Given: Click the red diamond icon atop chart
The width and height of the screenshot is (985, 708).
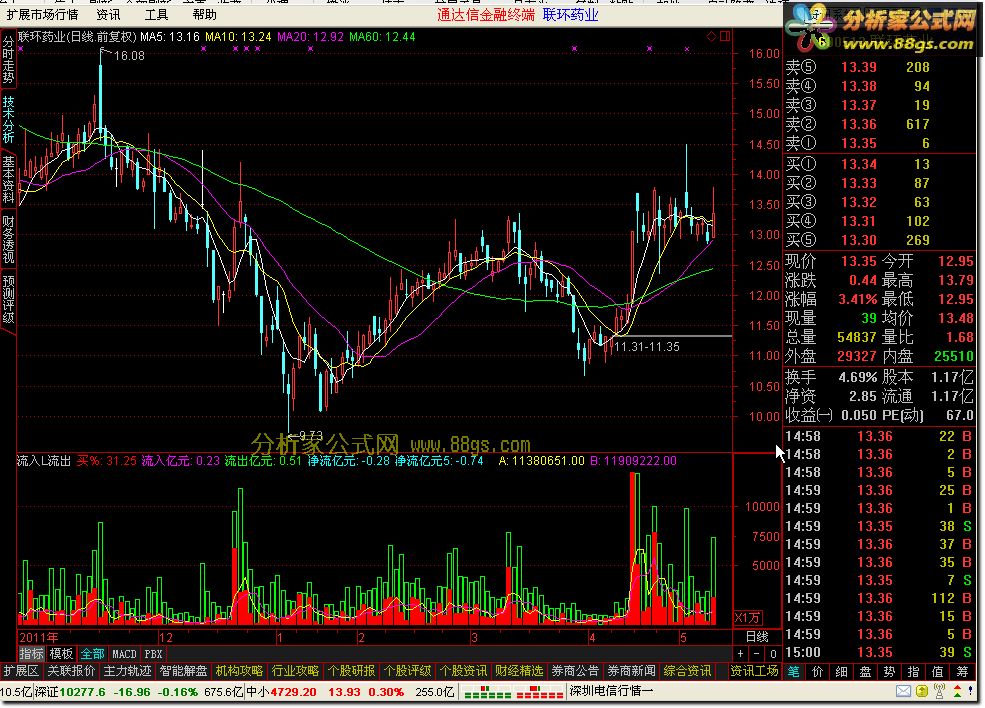Looking at the screenshot, I should click(x=711, y=36).
